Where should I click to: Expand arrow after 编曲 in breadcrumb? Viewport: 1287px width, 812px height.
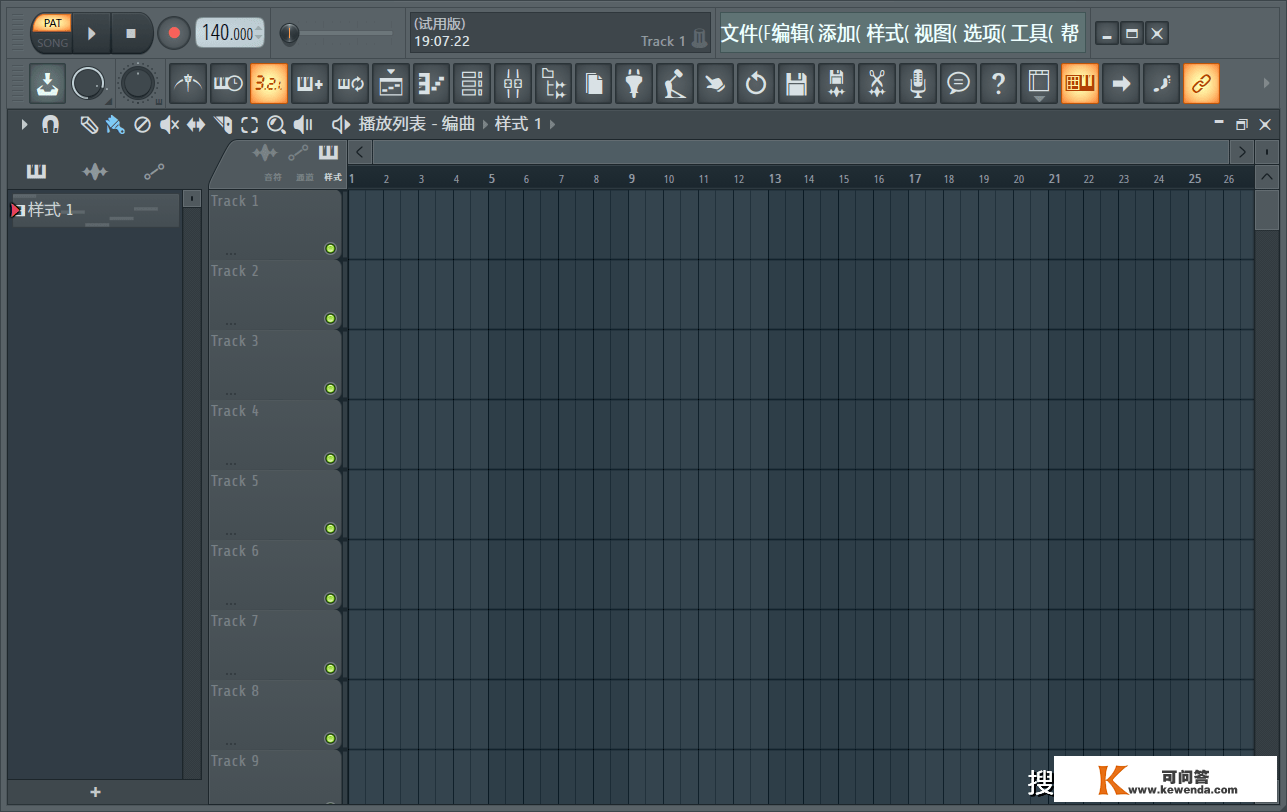[486, 124]
